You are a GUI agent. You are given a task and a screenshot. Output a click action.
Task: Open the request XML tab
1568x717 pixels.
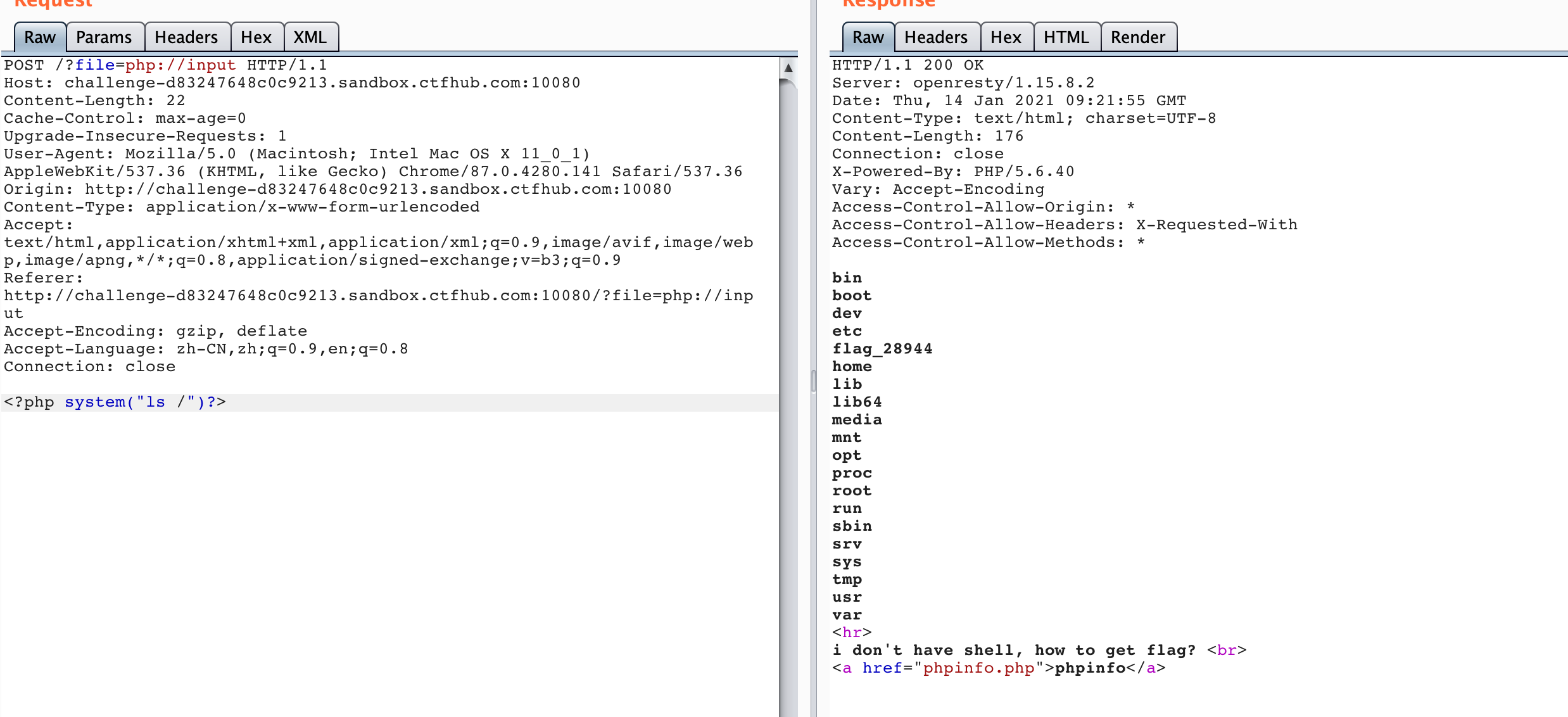coord(310,37)
